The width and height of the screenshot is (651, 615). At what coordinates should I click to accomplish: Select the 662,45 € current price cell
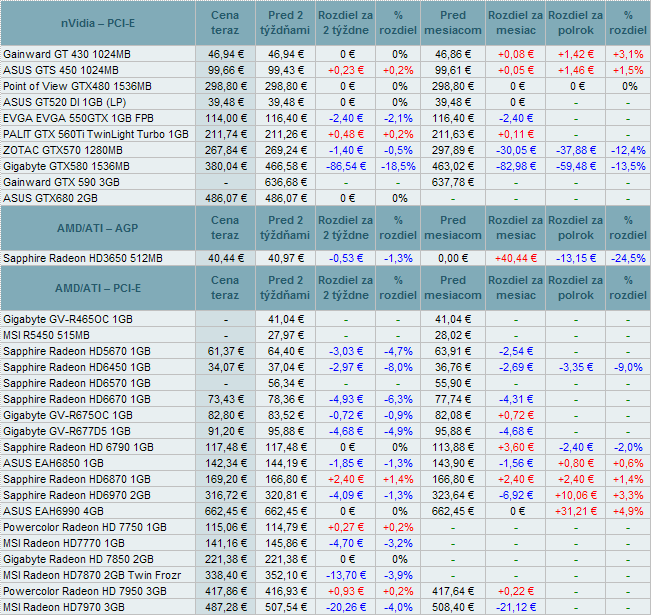(226, 511)
